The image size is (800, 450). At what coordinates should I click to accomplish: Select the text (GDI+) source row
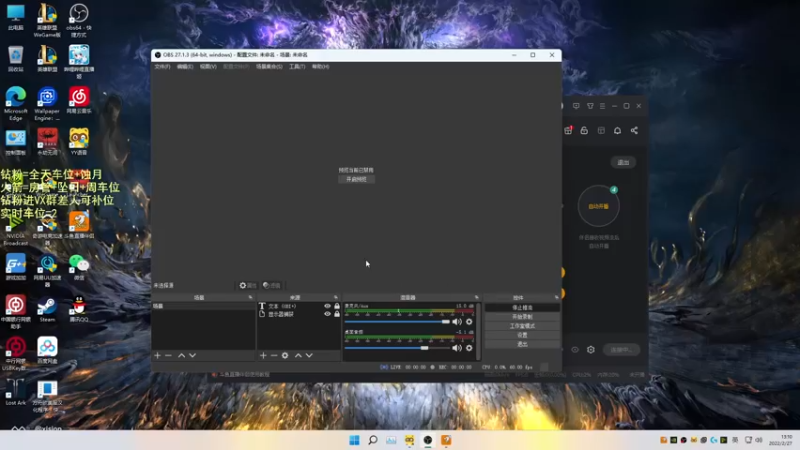click(298, 306)
